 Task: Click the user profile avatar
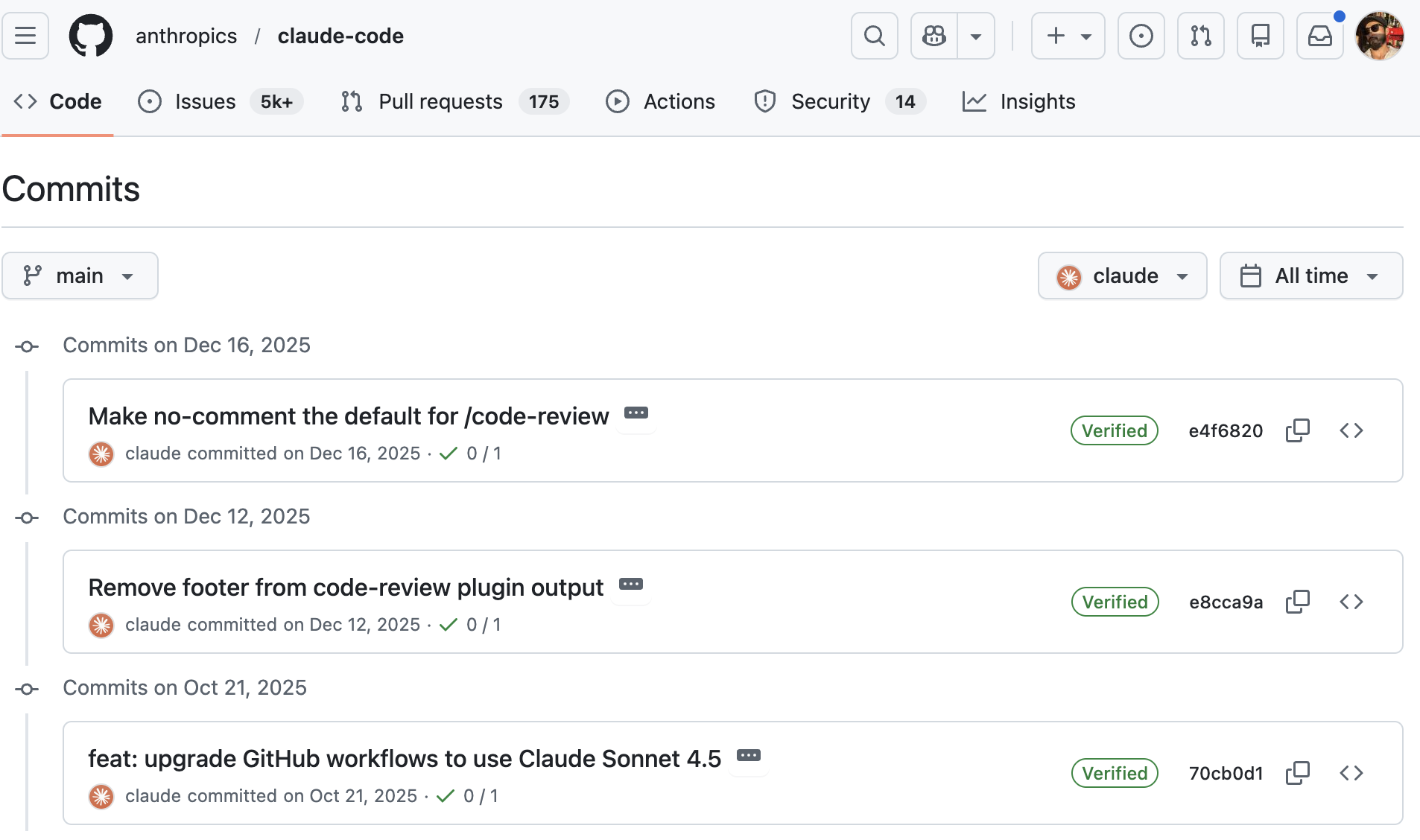pyautogui.click(x=1379, y=36)
